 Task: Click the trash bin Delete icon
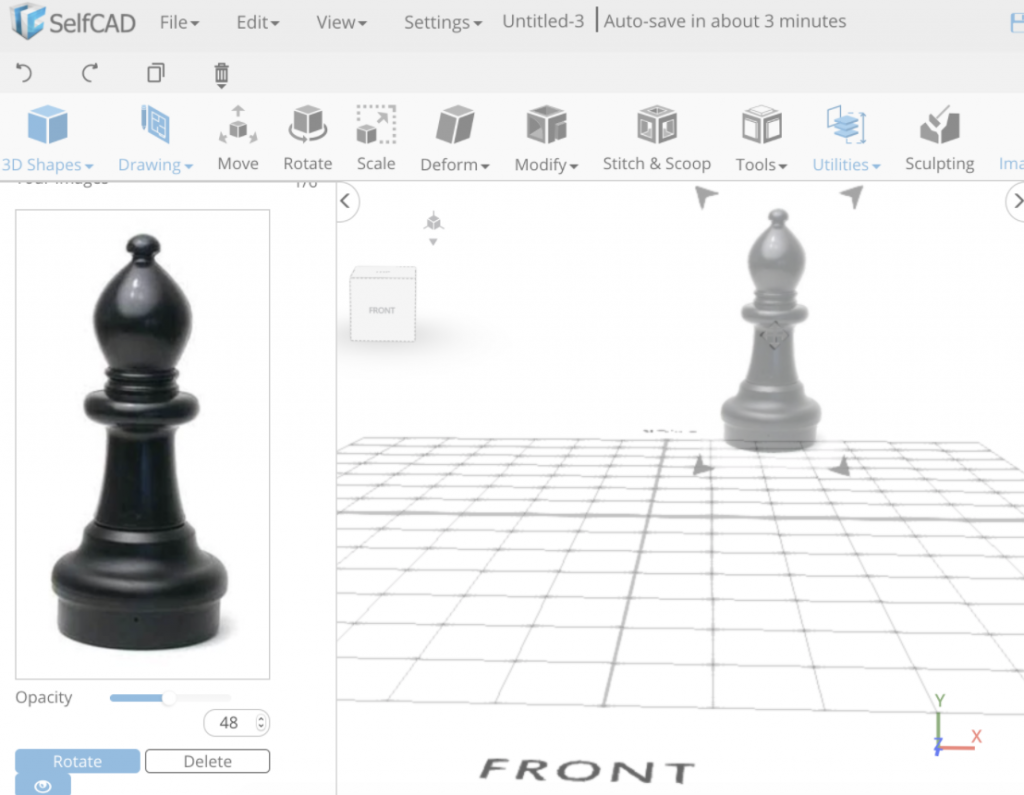[x=220, y=73]
